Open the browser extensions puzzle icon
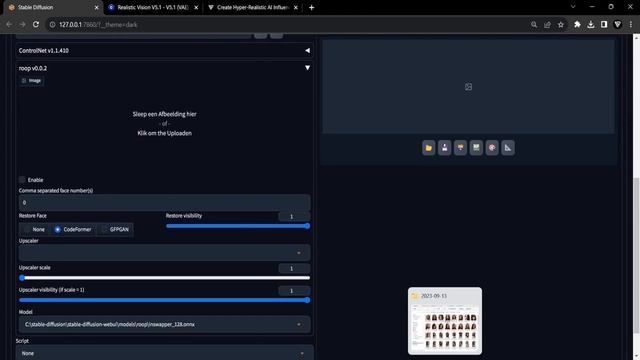This screenshot has height=360, width=640. point(577,24)
